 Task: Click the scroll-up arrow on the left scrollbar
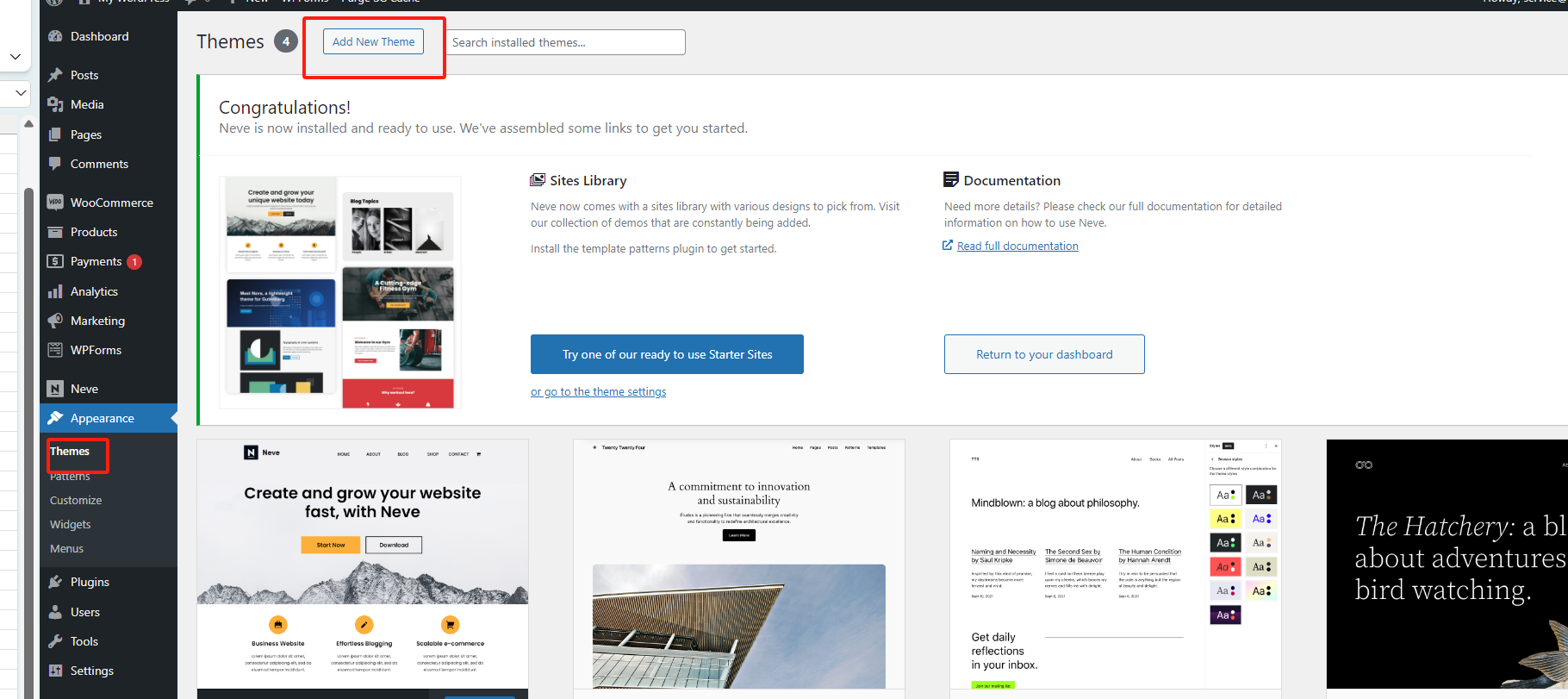tap(28, 124)
